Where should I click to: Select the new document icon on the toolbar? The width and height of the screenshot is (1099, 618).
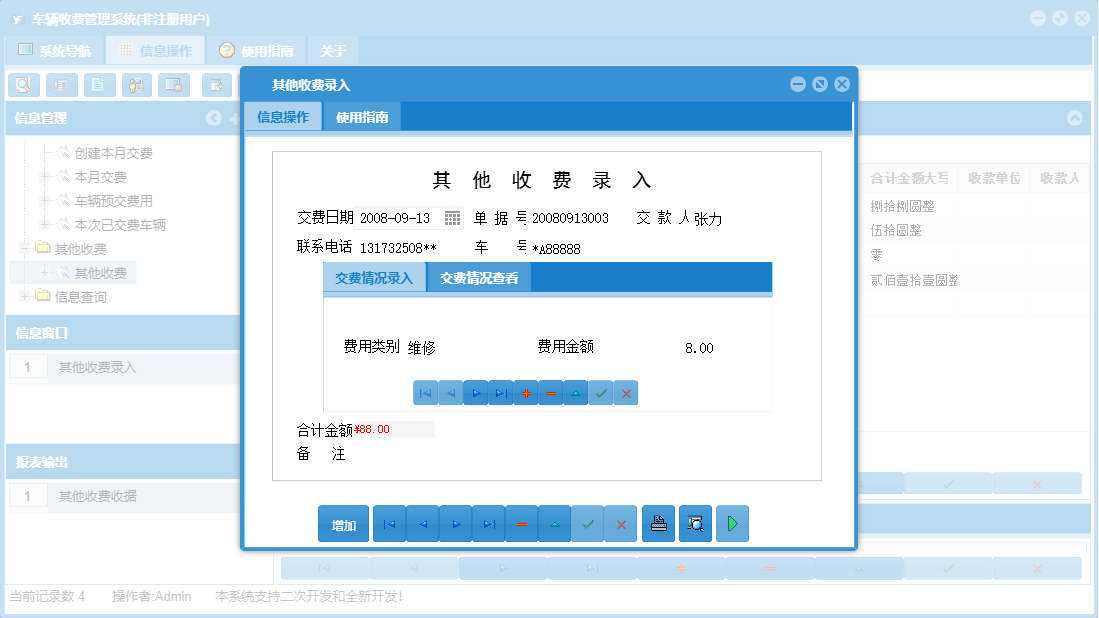[x=98, y=85]
